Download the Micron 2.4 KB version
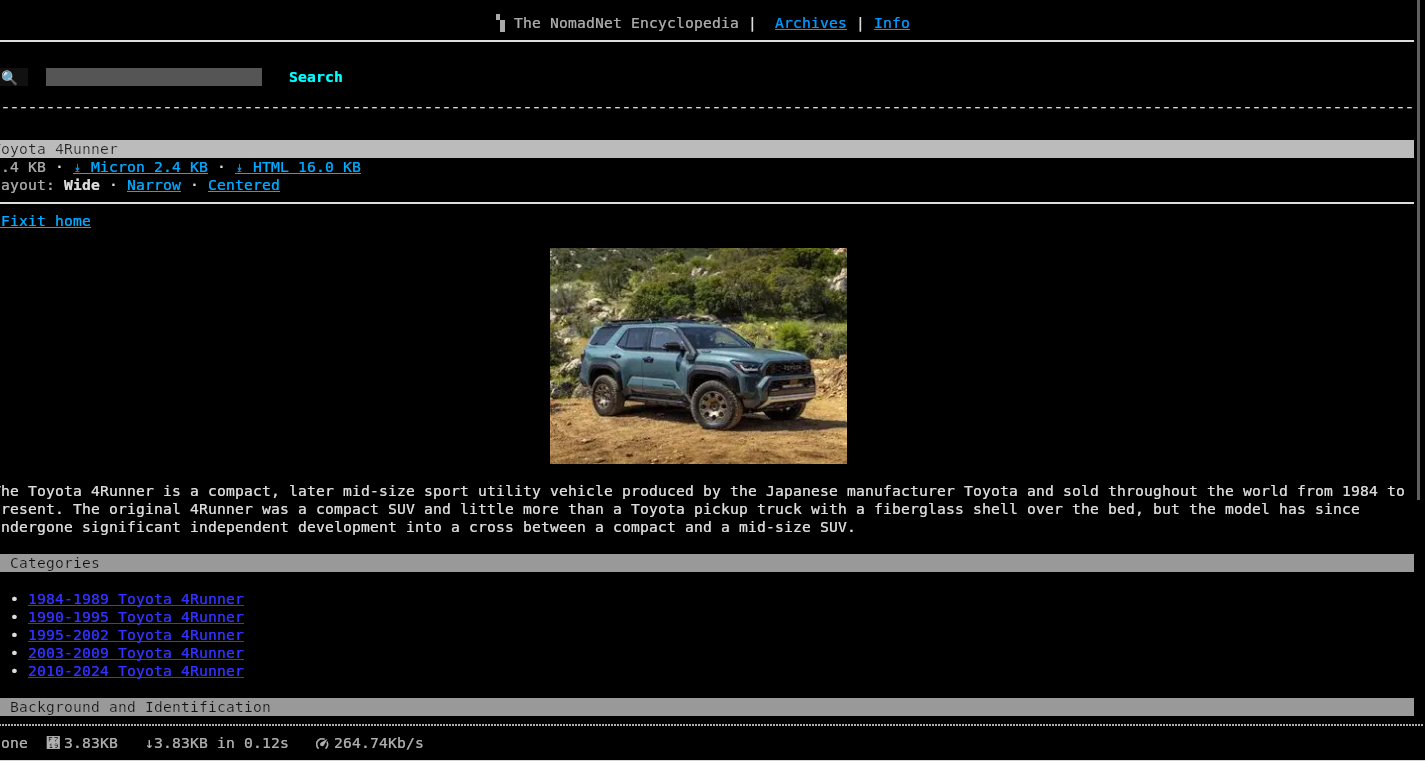1425x761 pixels. (x=141, y=167)
